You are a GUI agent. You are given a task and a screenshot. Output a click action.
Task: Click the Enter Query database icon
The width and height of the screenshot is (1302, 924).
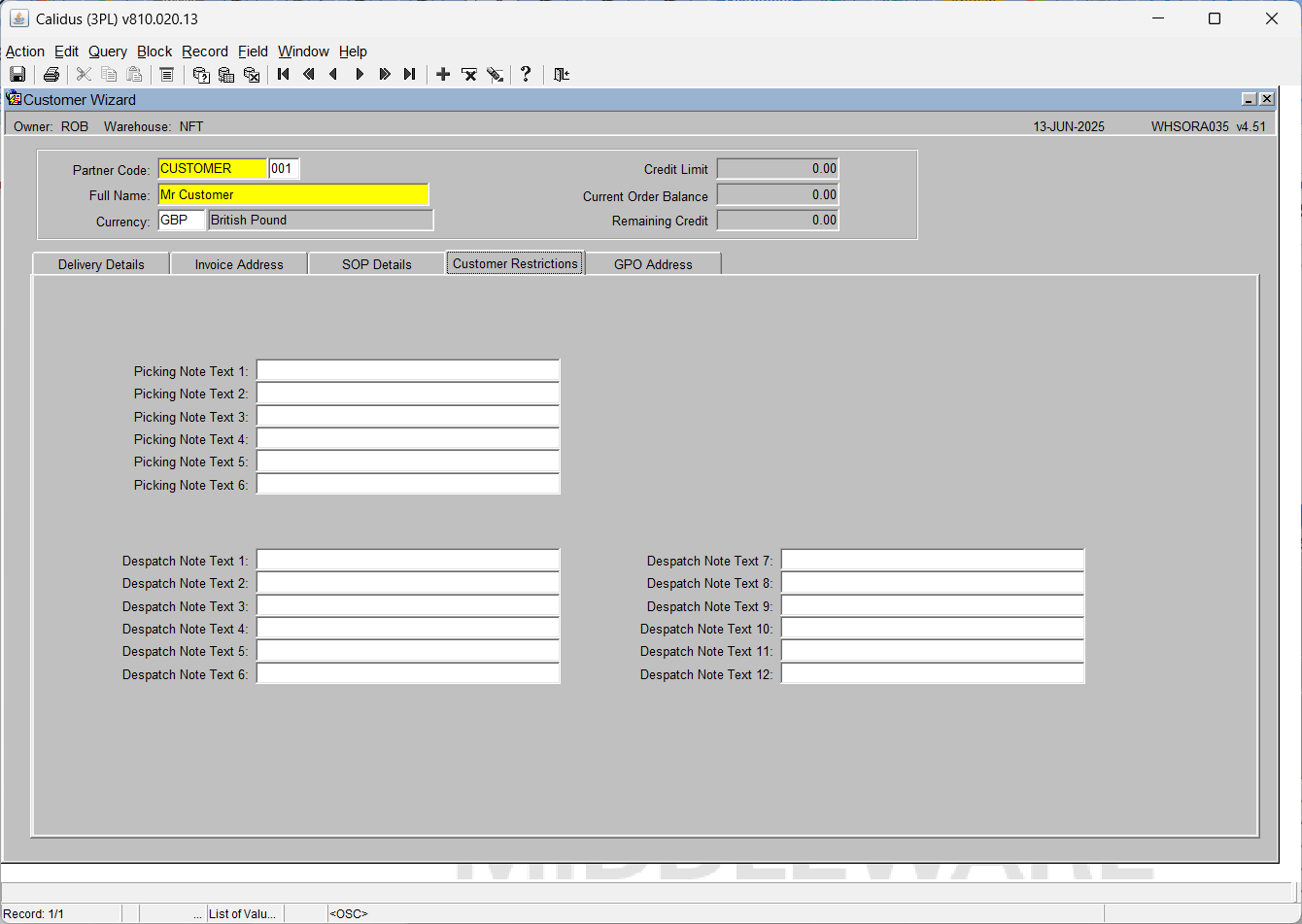click(201, 74)
